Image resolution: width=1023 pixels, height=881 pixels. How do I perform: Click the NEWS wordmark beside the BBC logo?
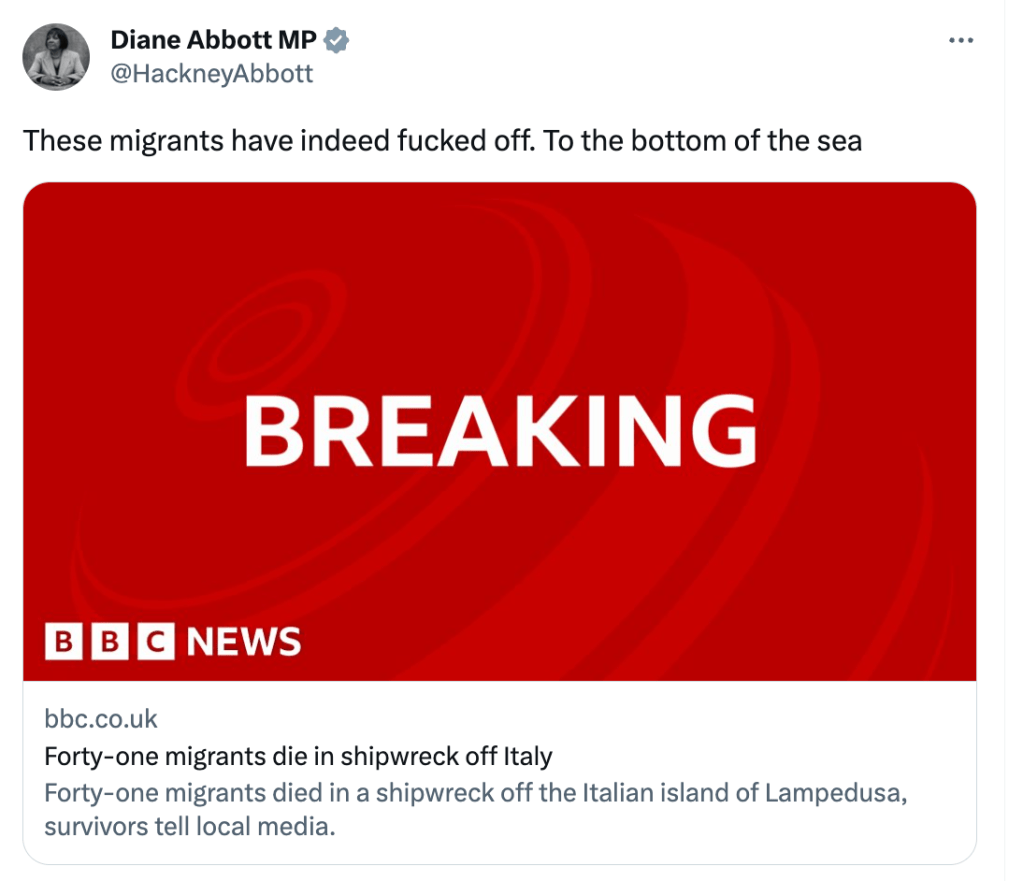pyautogui.click(x=244, y=641)
